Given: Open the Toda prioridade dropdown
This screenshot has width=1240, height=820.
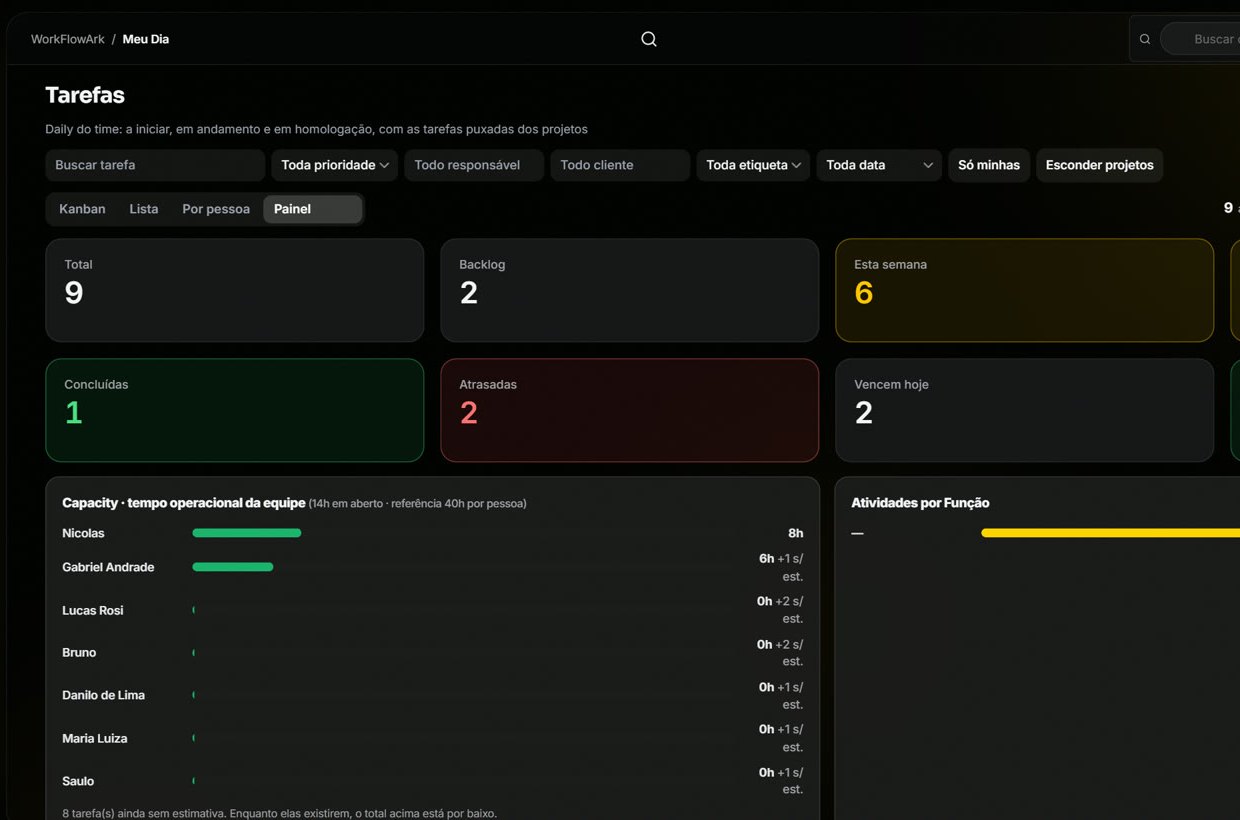Looking at the screenshot, I should click(x=335, y=165).
